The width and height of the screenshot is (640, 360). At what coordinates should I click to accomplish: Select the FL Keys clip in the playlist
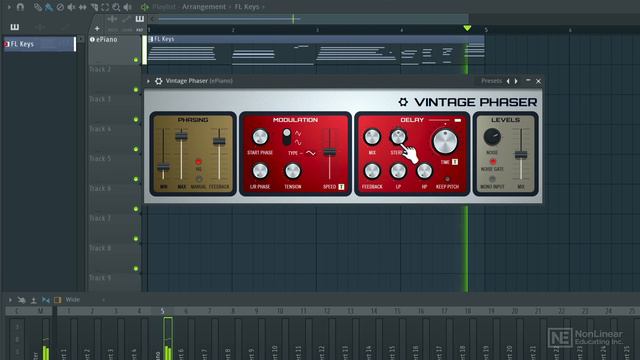coord(316,51)
